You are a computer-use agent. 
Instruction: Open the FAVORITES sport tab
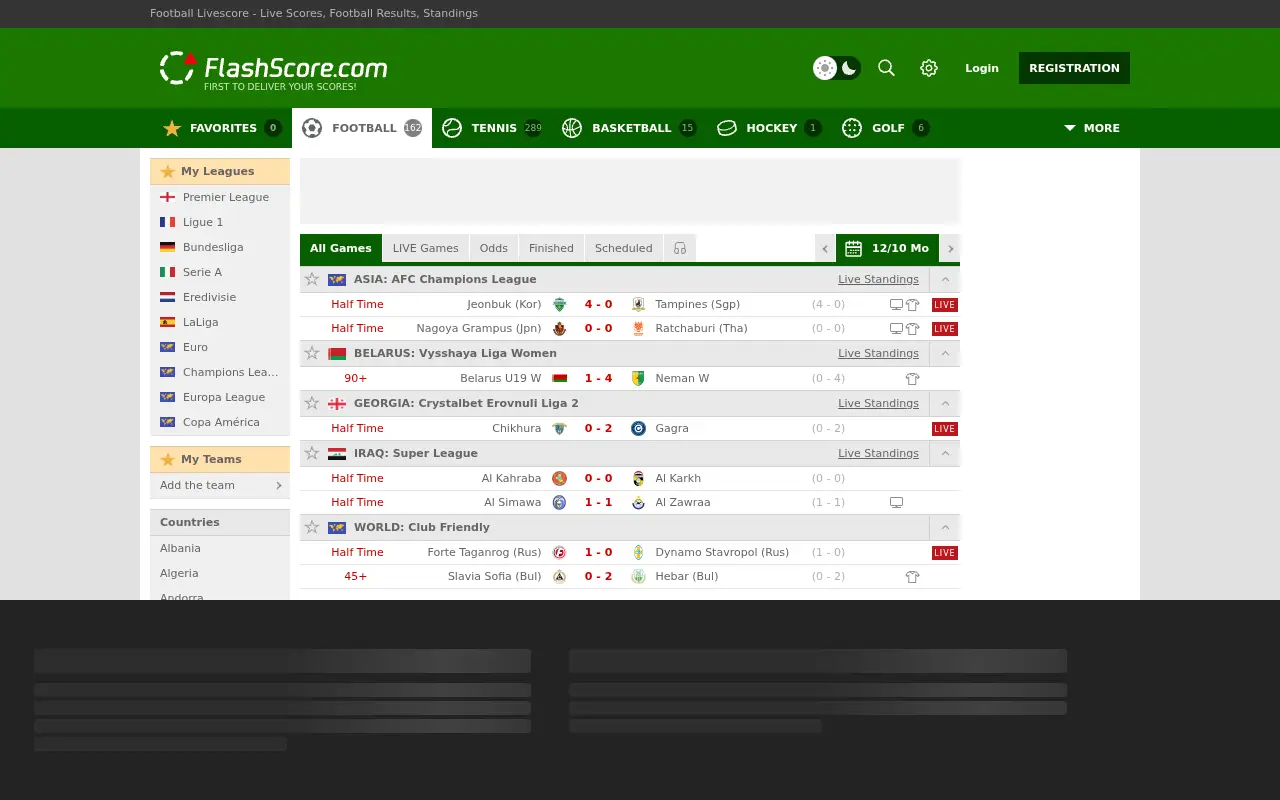(x=221, y=128)
